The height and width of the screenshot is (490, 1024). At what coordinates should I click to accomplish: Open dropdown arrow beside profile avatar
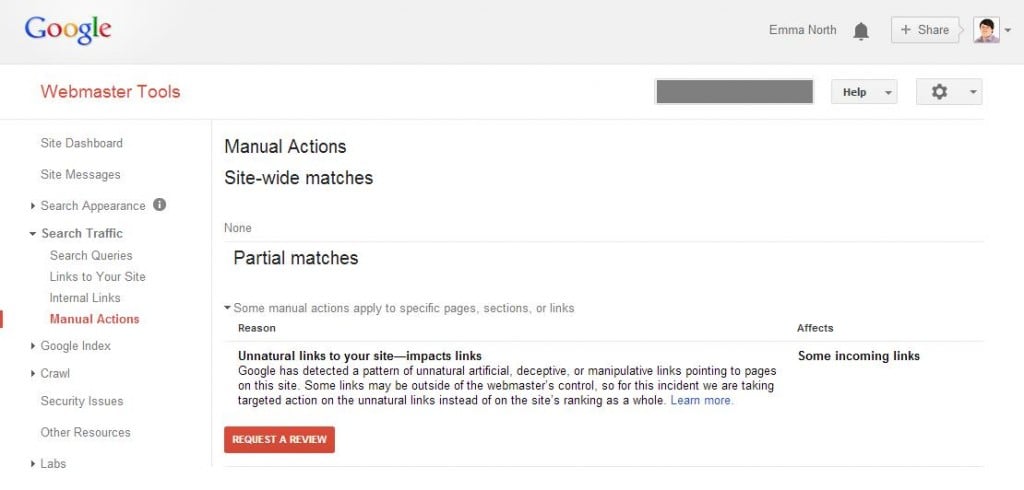(x=1008, y=30)
